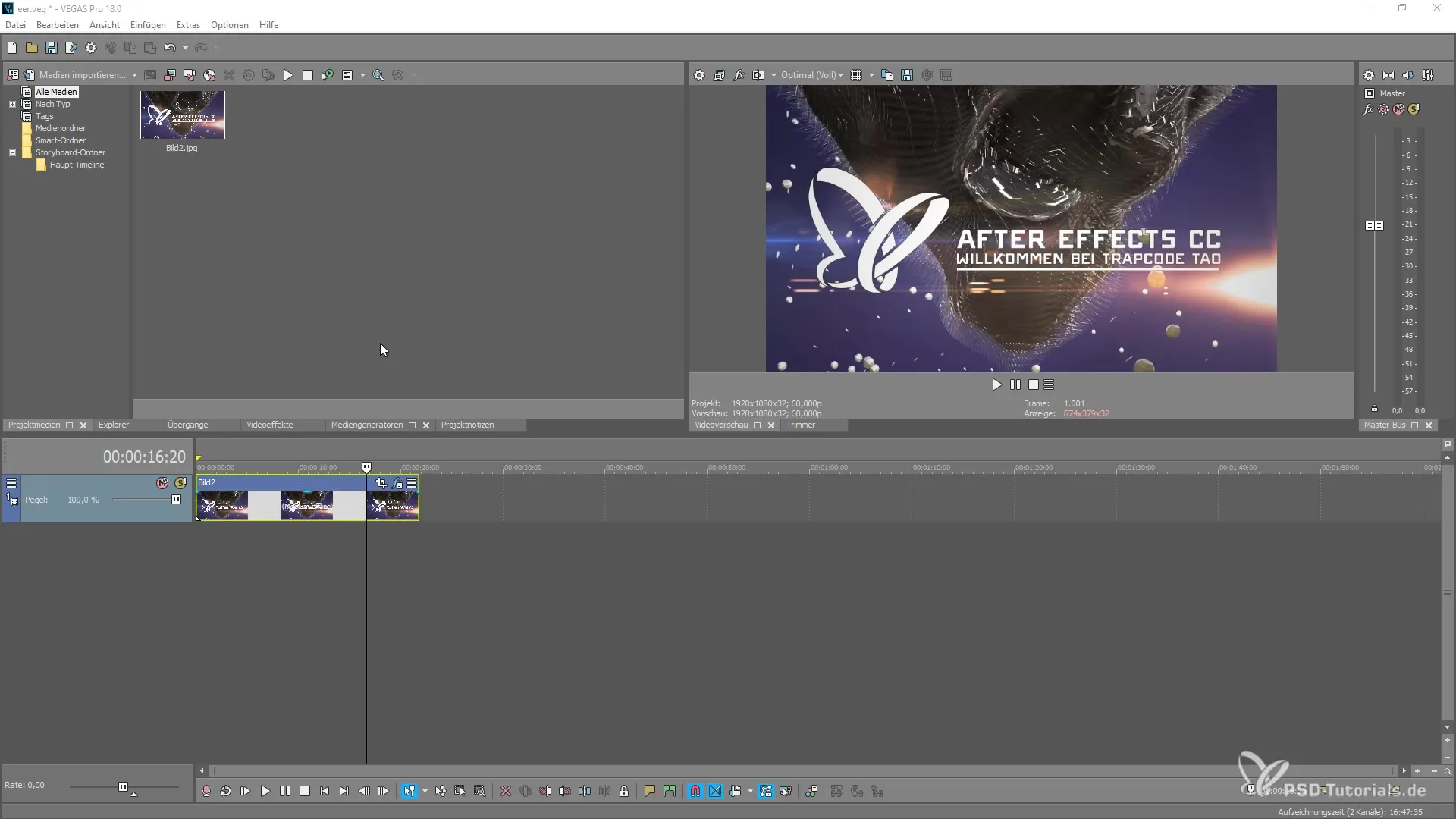Open the Bearbeiten menu
This screenshot has width=1456, height=819.
58,25
